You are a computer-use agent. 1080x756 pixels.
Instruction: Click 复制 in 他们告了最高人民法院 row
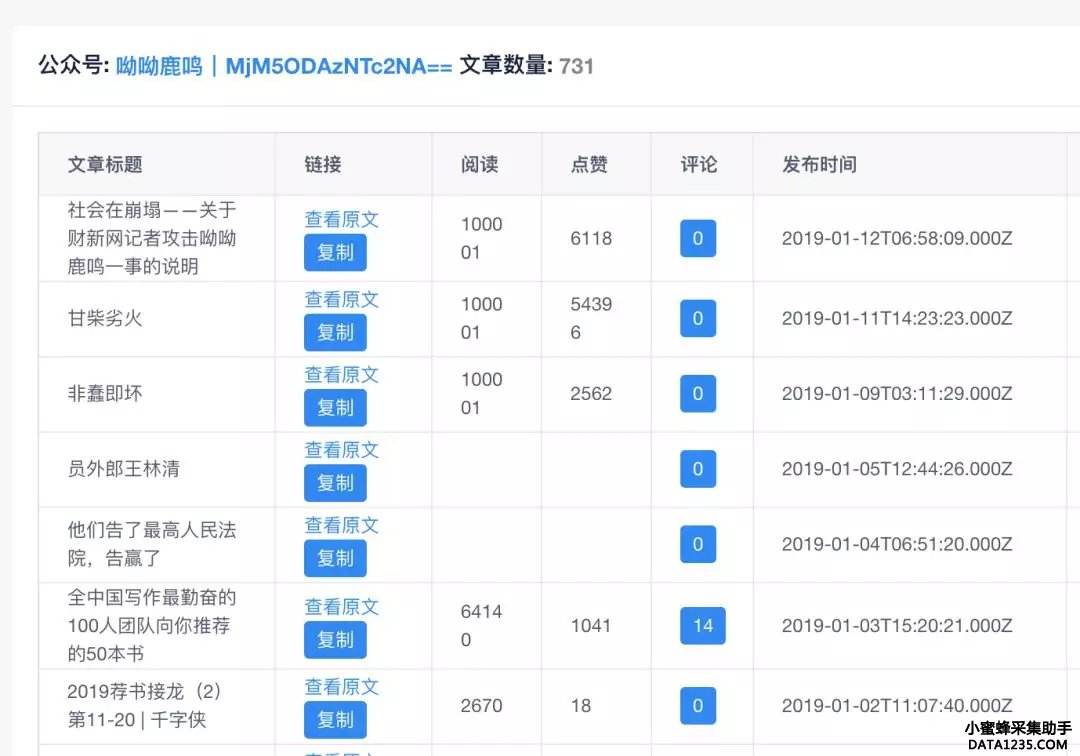click(335, 558)
